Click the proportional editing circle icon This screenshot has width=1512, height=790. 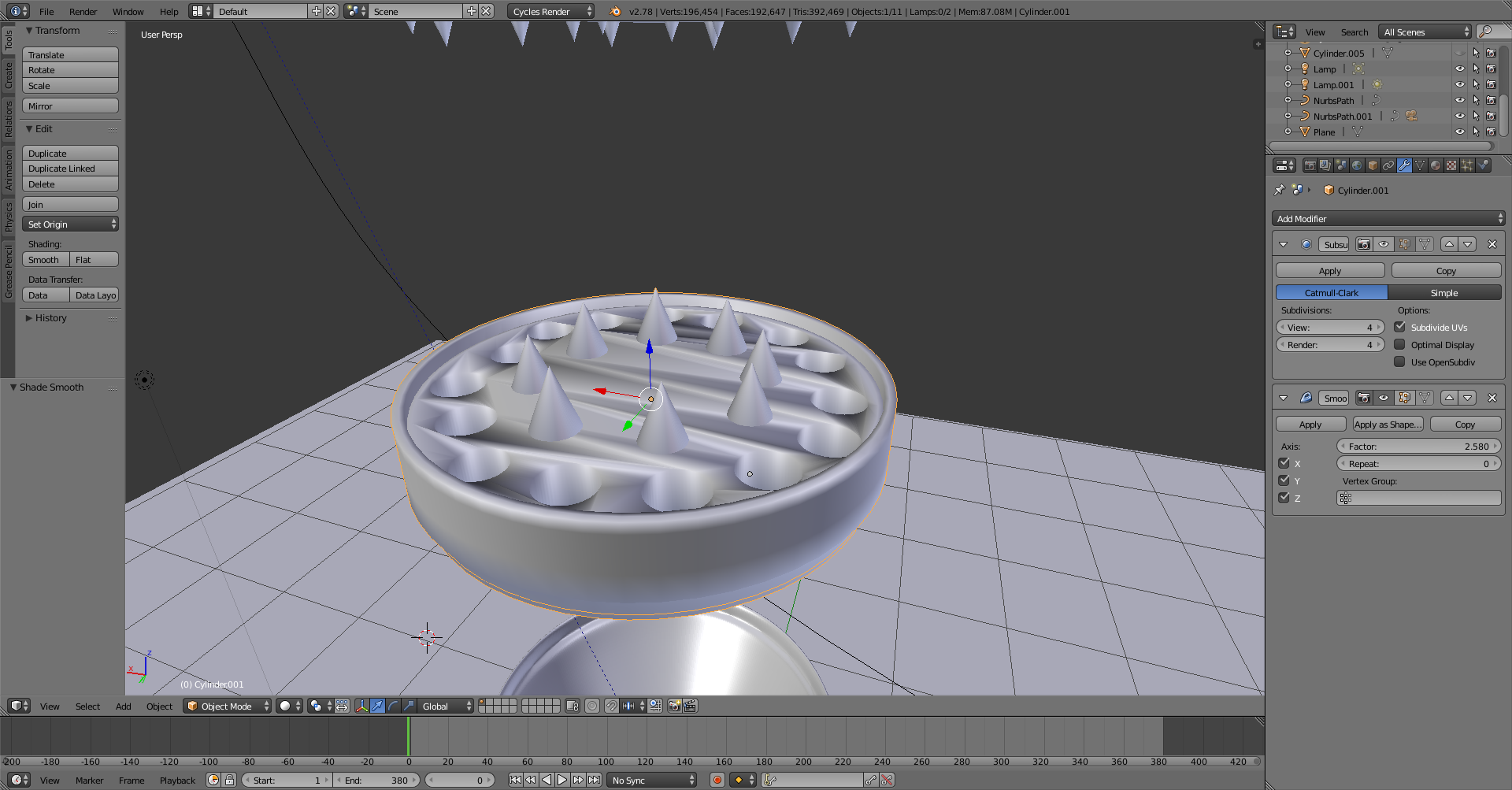coord(592,706)
